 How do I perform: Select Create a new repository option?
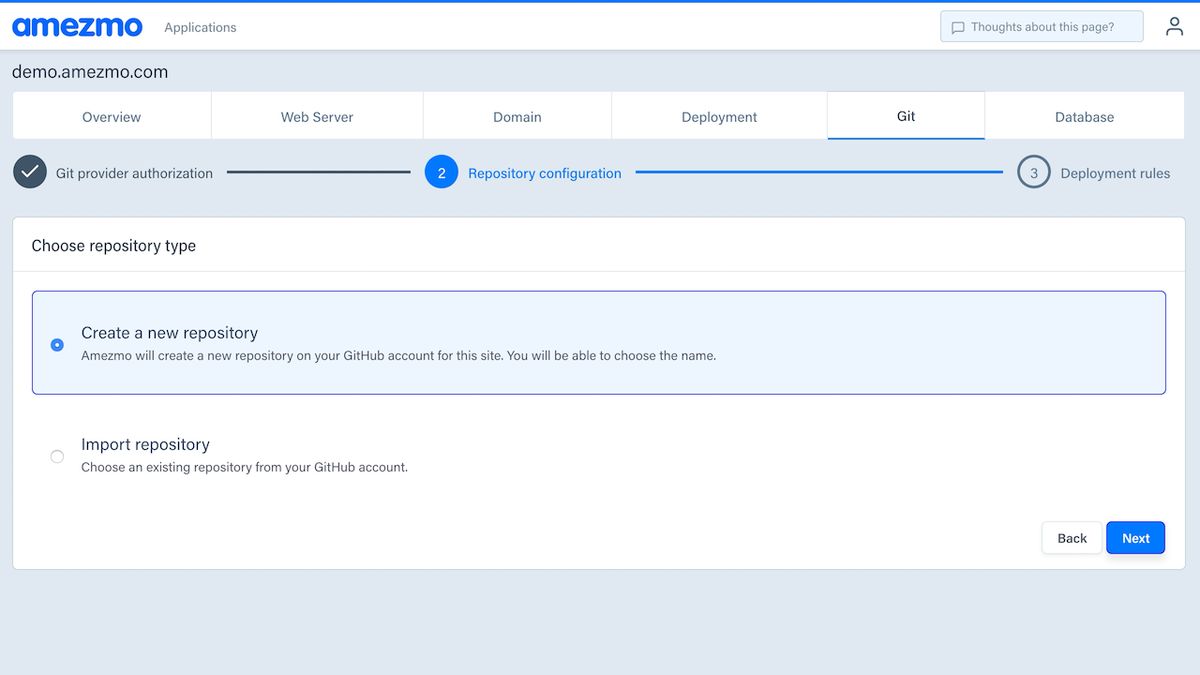pos(170,333)
